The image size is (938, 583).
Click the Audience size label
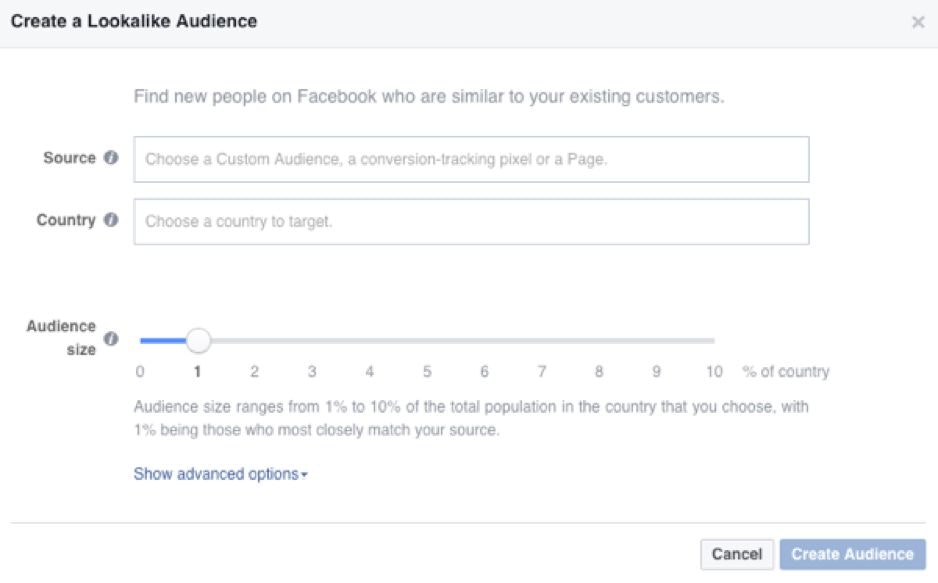[63, 335]
